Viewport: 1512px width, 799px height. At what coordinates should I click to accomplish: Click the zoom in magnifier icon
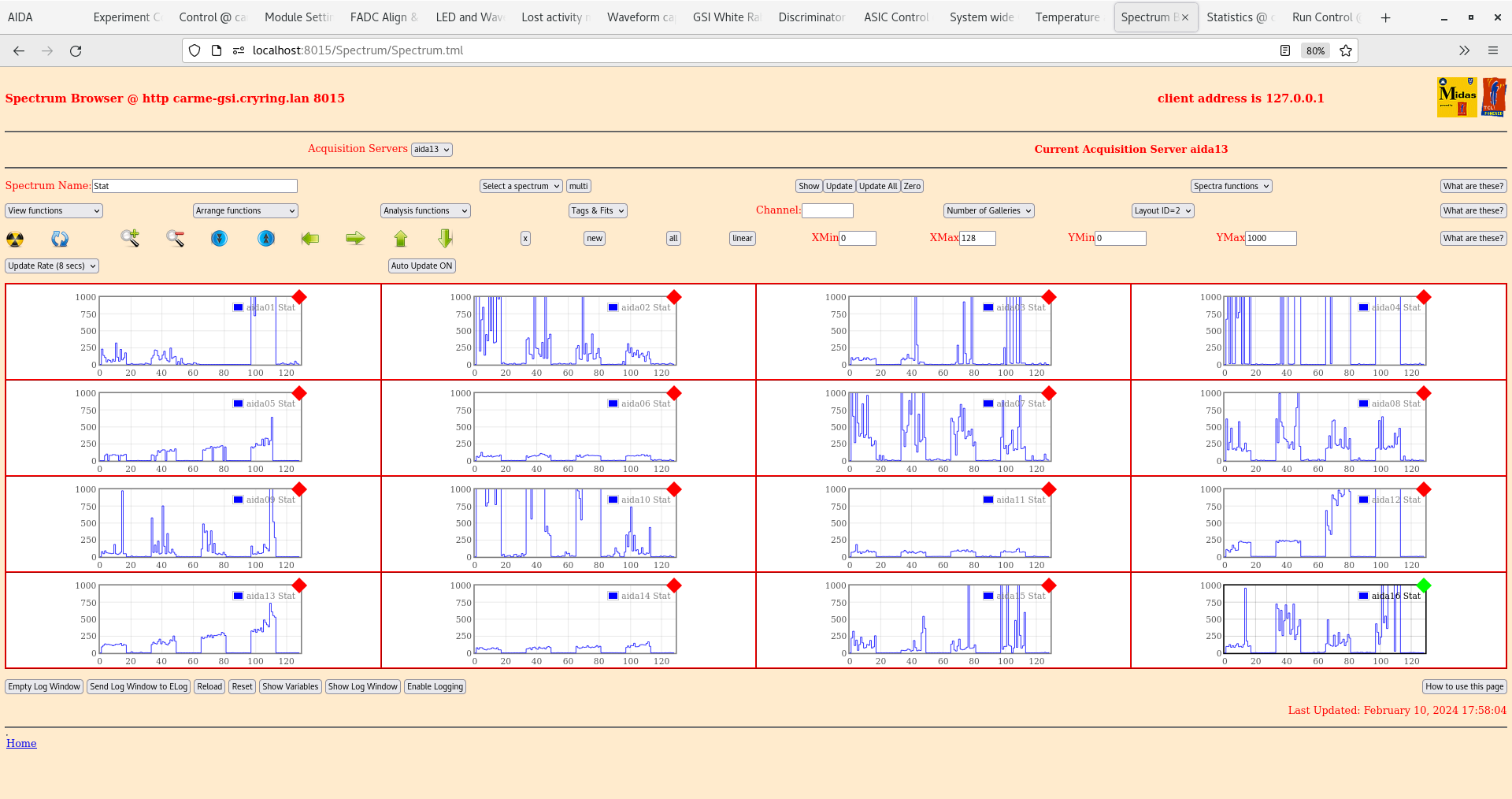pos(130,238)
